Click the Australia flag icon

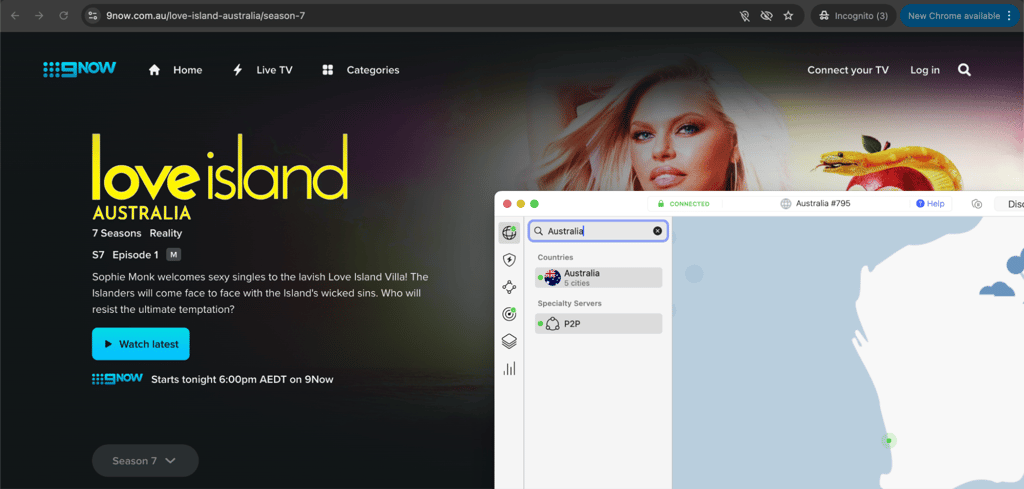click(552, 277)
